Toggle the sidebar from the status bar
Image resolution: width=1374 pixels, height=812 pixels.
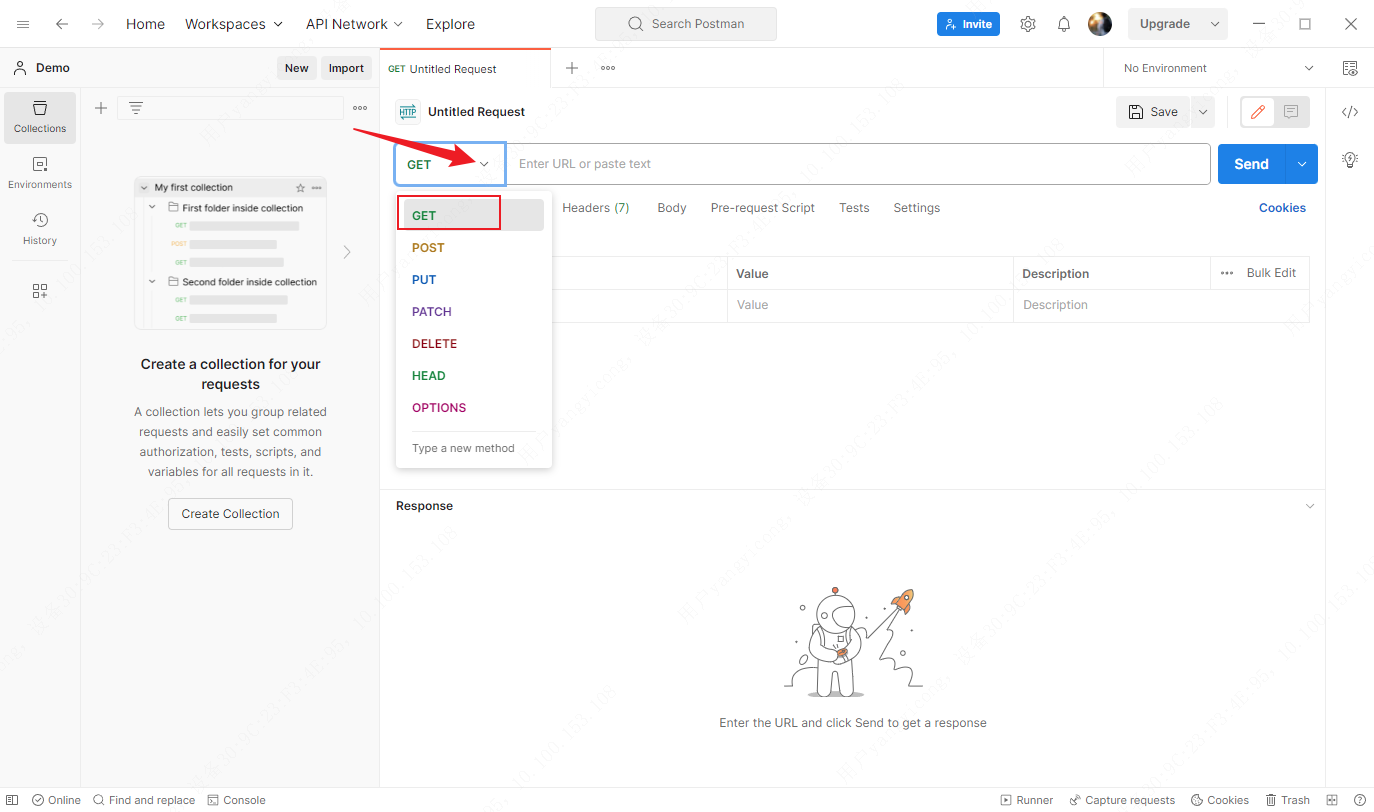tap(13, 800)
